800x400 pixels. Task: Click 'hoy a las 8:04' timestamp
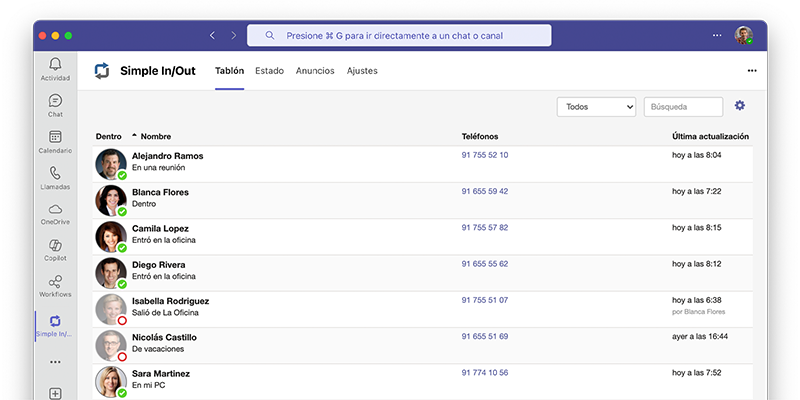697,155
